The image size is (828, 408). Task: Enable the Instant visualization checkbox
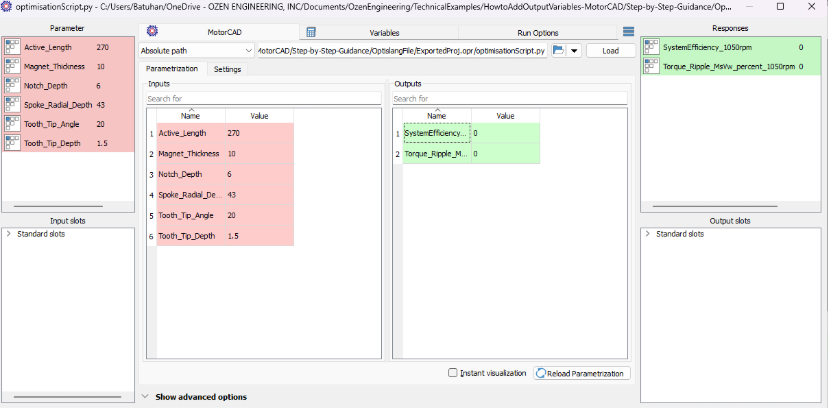click(453, 373)
